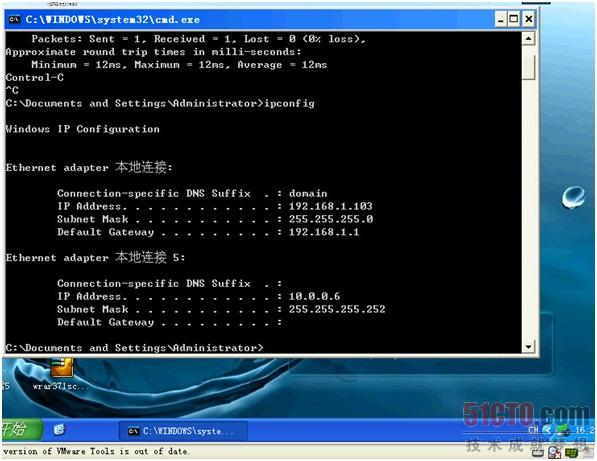Click the Start button on the taskbar
Image resolution: width=597 pixels, height=461 pixels.
(21, 429)
